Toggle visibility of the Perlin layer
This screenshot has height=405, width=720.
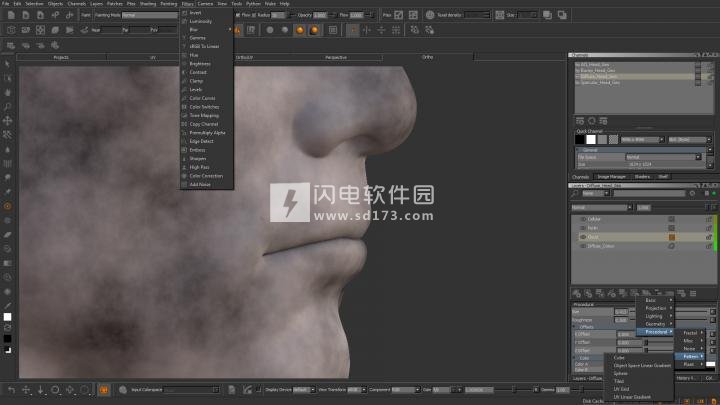(x=583, y=228)
